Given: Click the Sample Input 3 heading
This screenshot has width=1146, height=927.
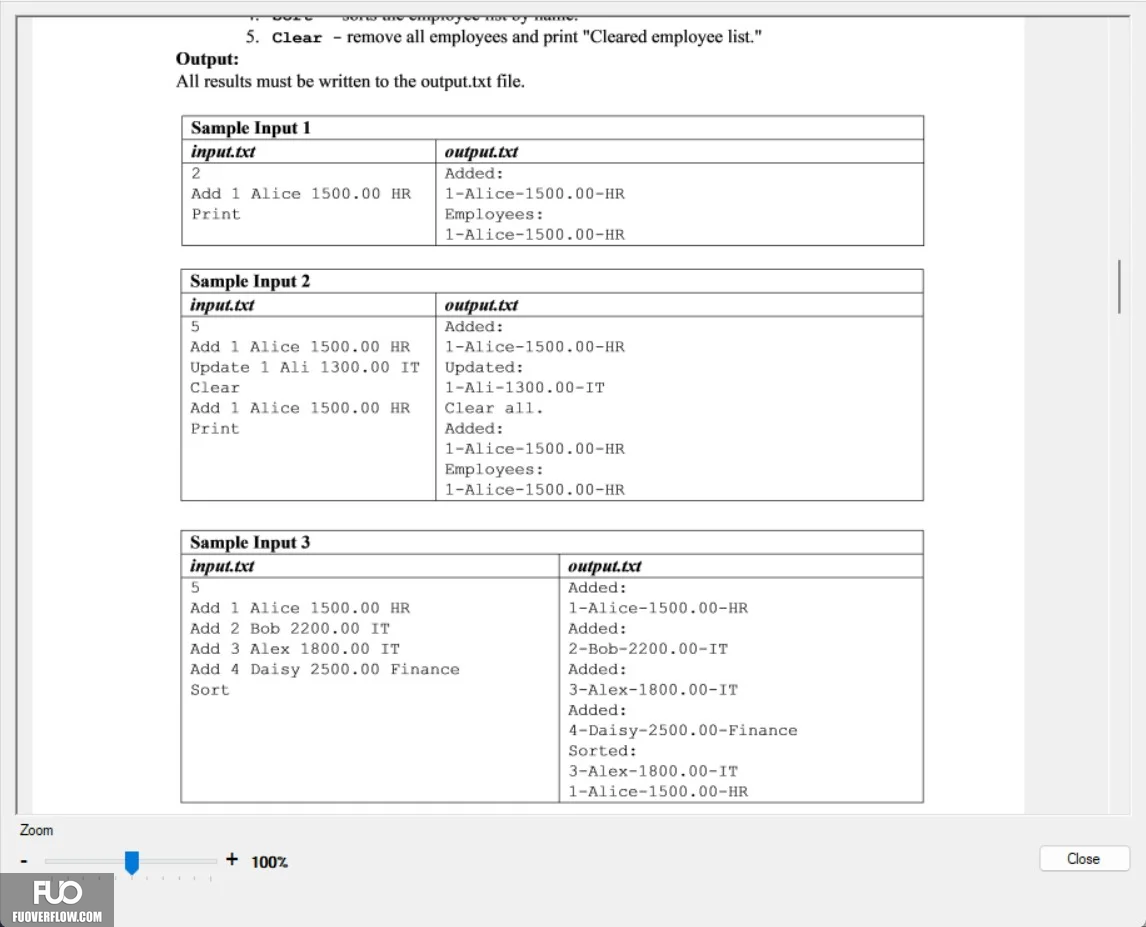Looking at the screenshot, I should (x=250, y=542).
